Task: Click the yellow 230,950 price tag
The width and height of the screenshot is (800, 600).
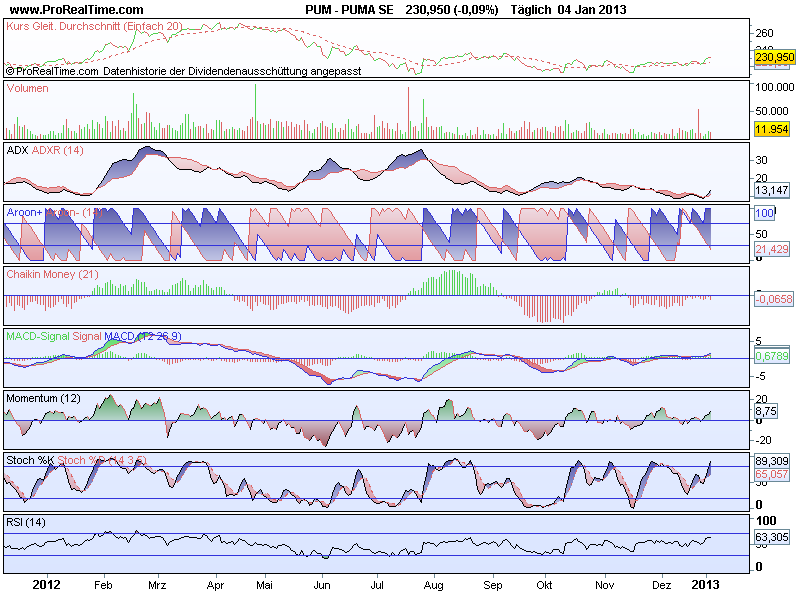Action: (774, 57)
